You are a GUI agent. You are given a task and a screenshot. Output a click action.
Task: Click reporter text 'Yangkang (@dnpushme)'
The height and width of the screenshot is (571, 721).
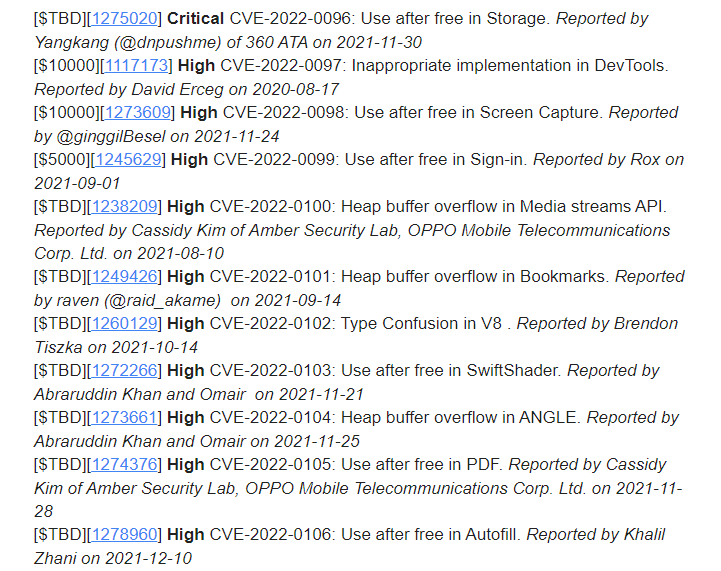[x=128, y=42]
